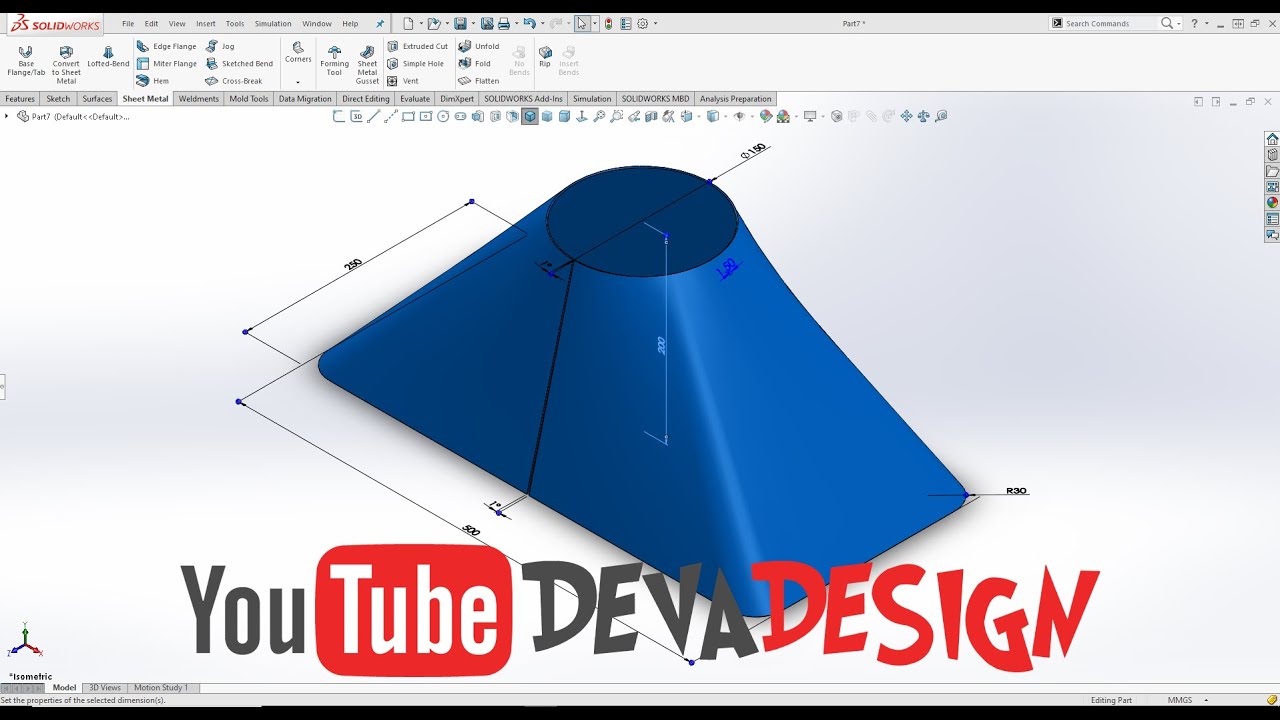Click the Open document icon

[x=433, y=23]
